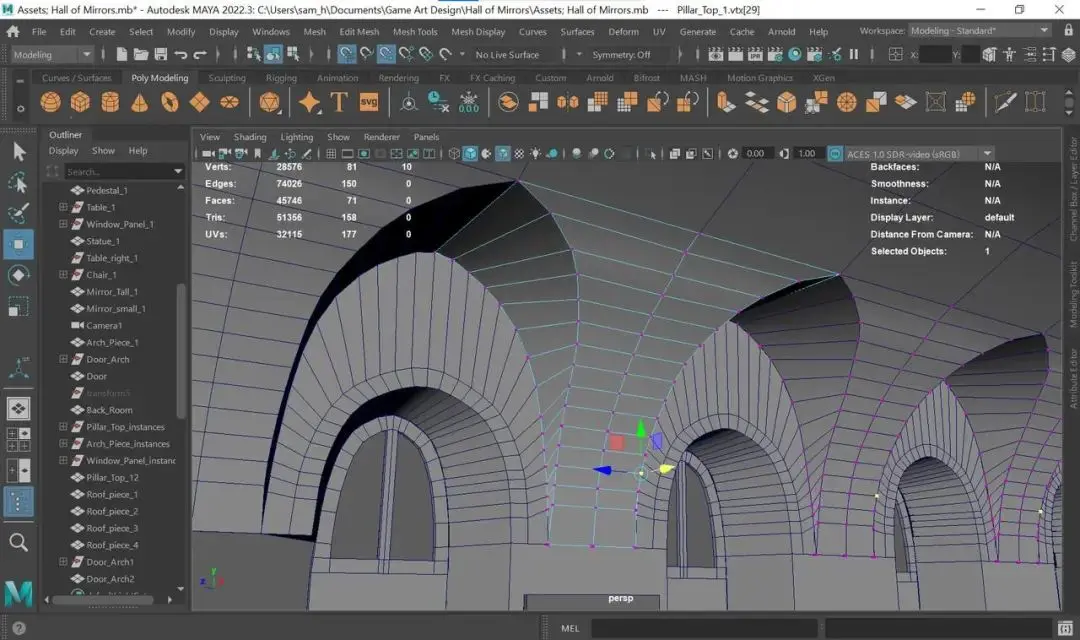
Task: Select Pillar_Top_12 in the Outliner
Action: [x=112, y=477]
